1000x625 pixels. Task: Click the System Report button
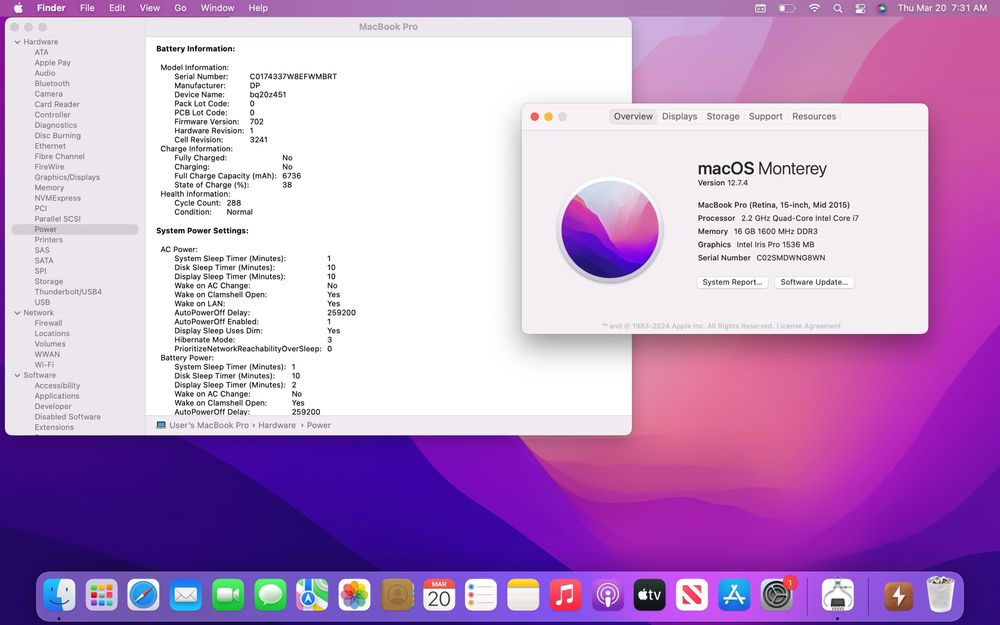(732, 282)
